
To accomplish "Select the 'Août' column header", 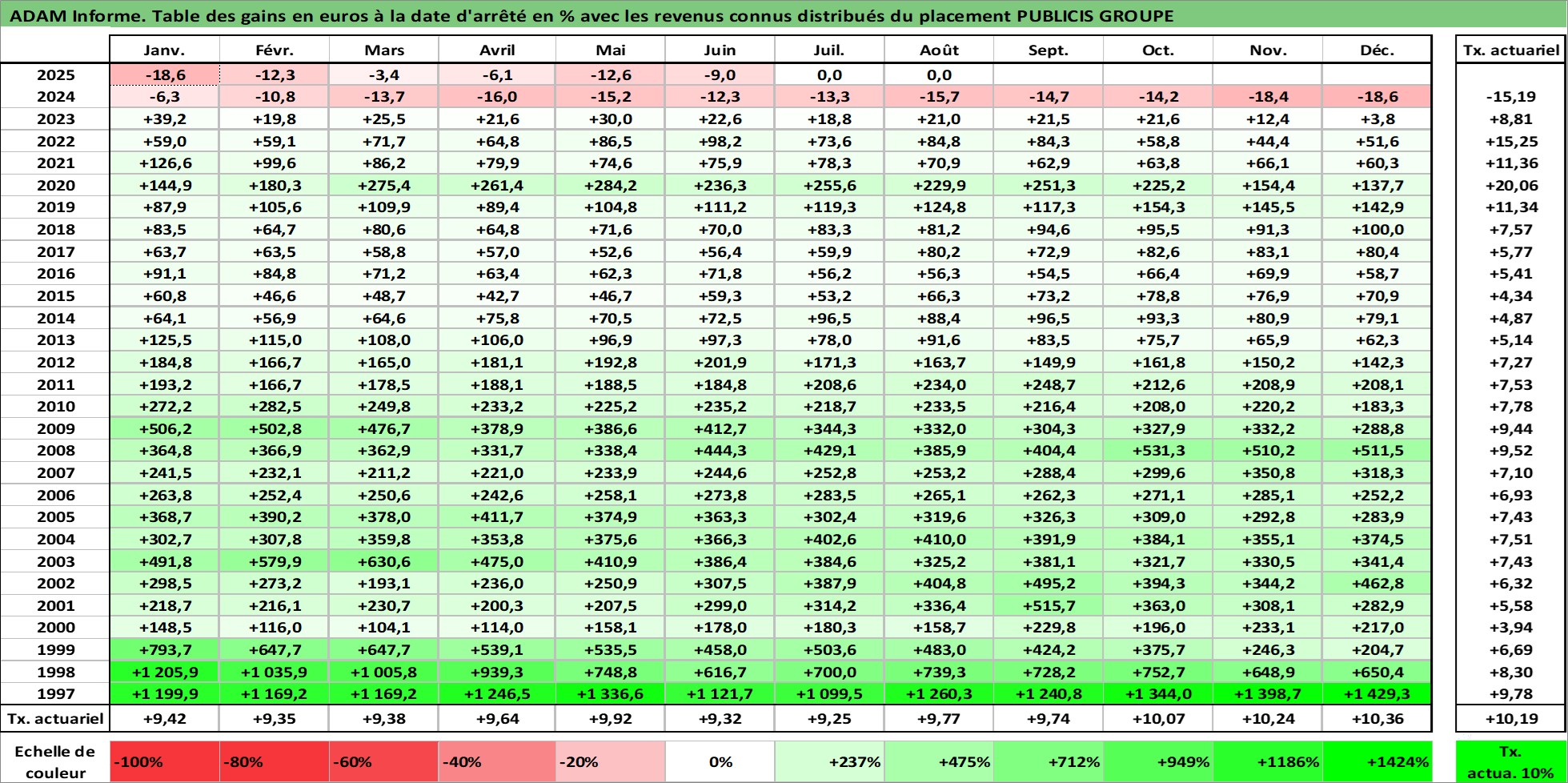I will tap(939, 50).
